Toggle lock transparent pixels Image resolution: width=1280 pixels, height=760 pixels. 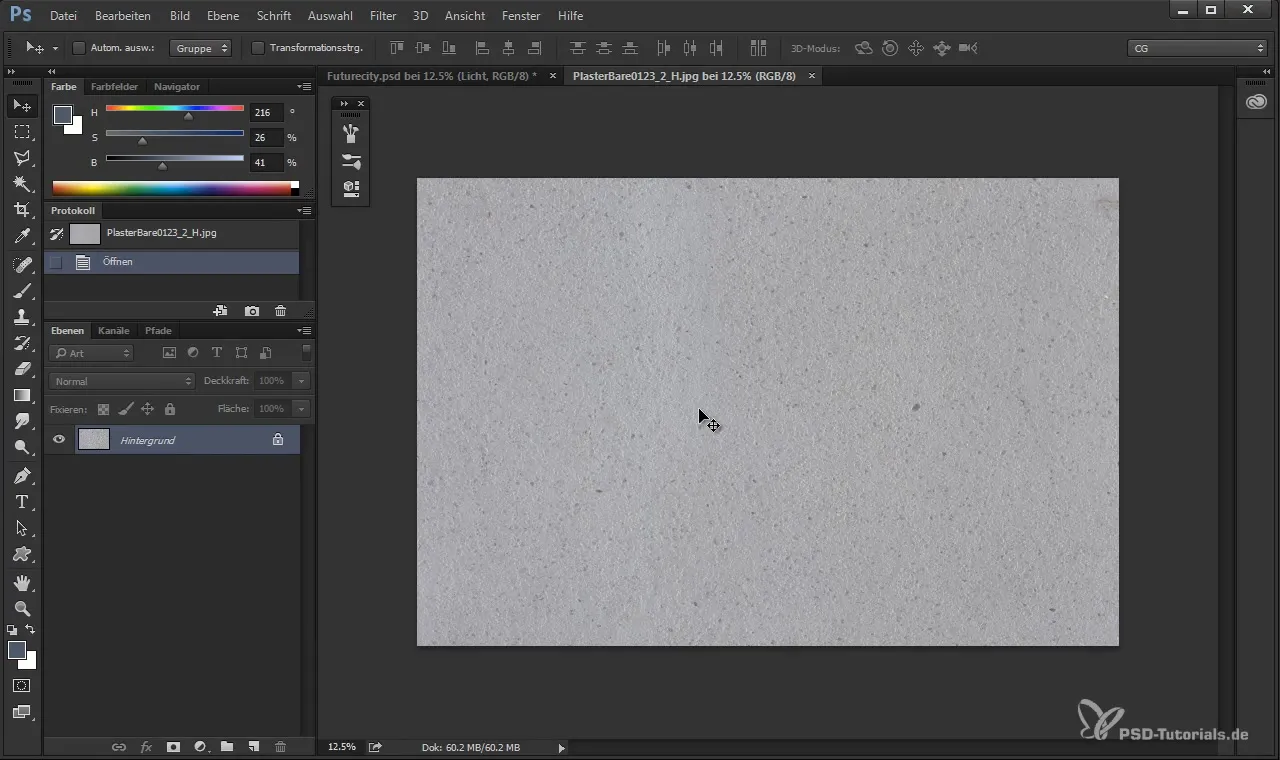pyautogui.click(x=103, y=409)
